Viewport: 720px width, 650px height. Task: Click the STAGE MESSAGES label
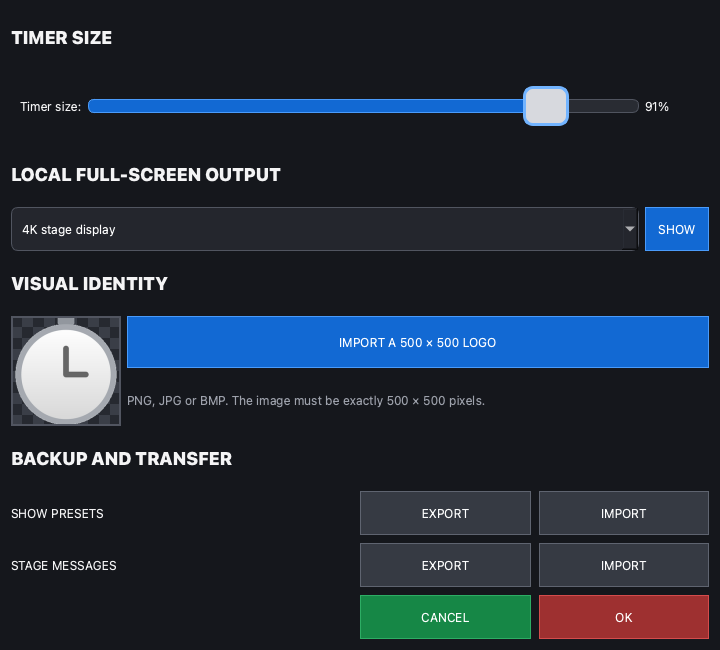64,565
